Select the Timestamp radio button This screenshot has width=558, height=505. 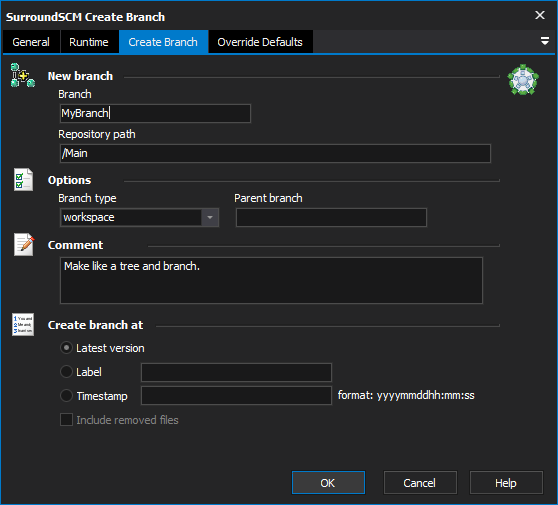[67, 395]
